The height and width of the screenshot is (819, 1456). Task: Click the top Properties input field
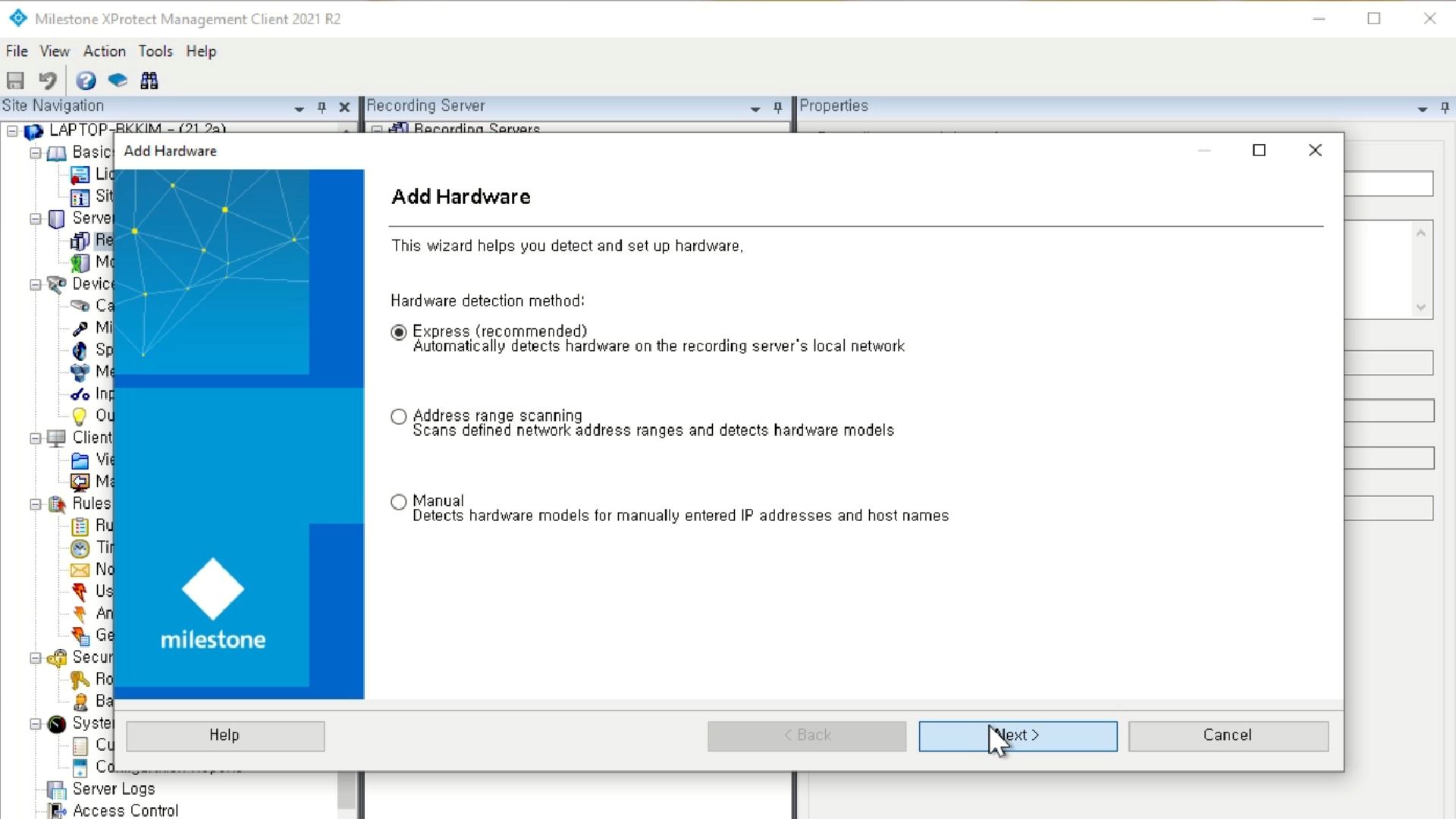click(x=1389, y=184)
